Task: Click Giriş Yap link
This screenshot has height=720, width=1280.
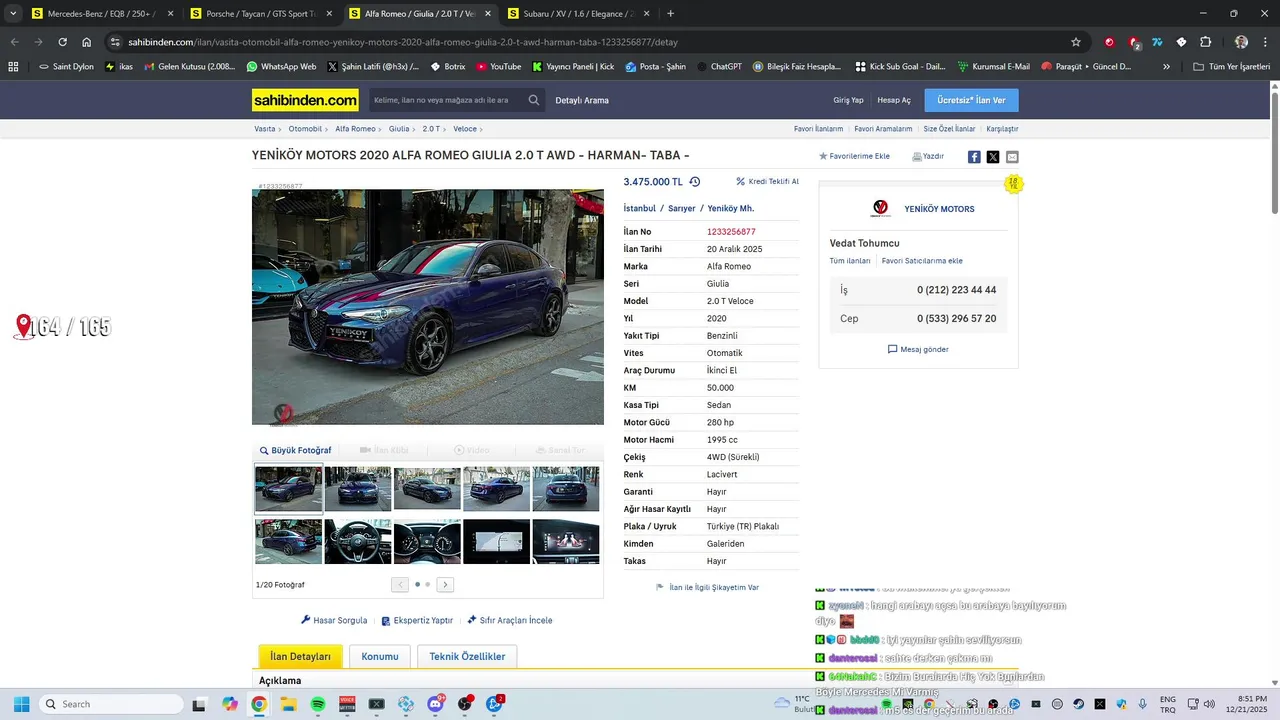Action: click(x=848, y=100)
